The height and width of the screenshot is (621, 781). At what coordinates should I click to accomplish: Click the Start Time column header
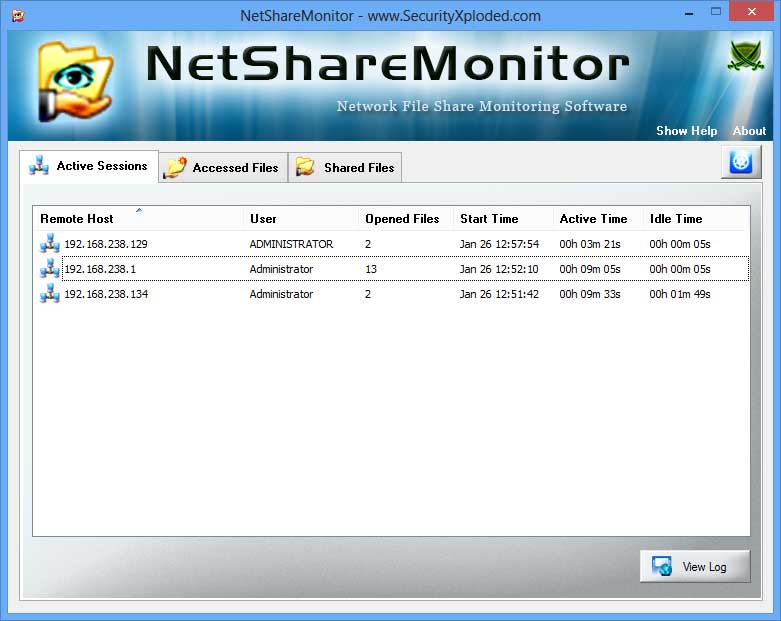[x=489, y=219]
